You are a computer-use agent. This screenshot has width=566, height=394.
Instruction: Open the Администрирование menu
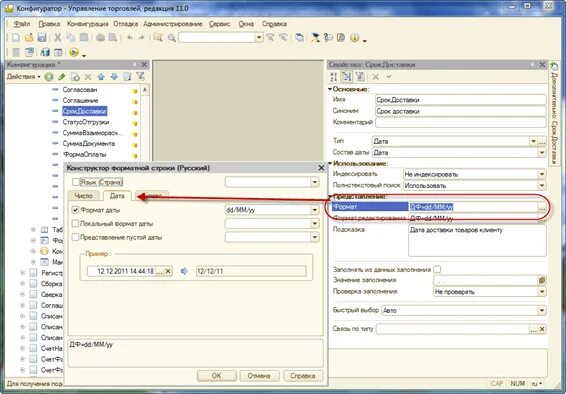(x=173, y=24)
